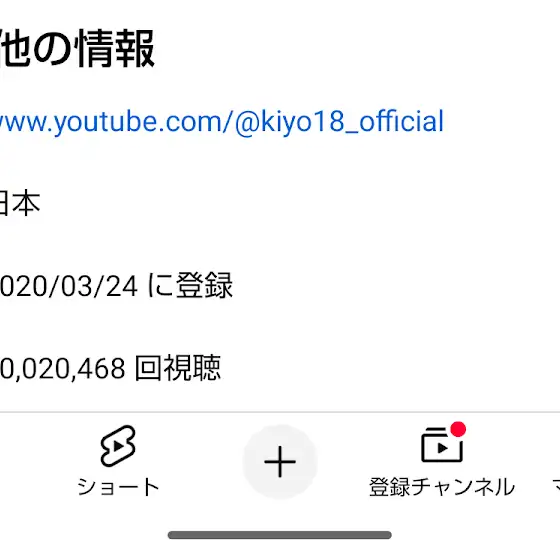The height and width of the screenshot is (560, 560).
Task: Open the youtube.com/@kiyo18_official channel link
Action: (221, 122)
